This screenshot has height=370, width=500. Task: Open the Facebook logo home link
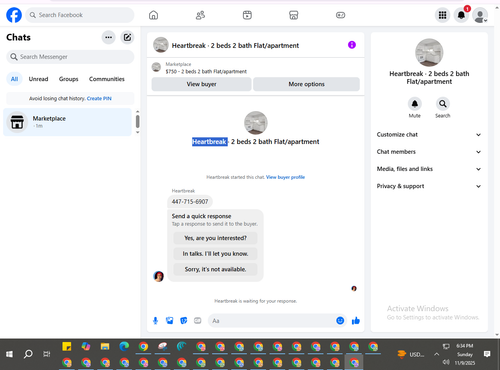[14, 15]
